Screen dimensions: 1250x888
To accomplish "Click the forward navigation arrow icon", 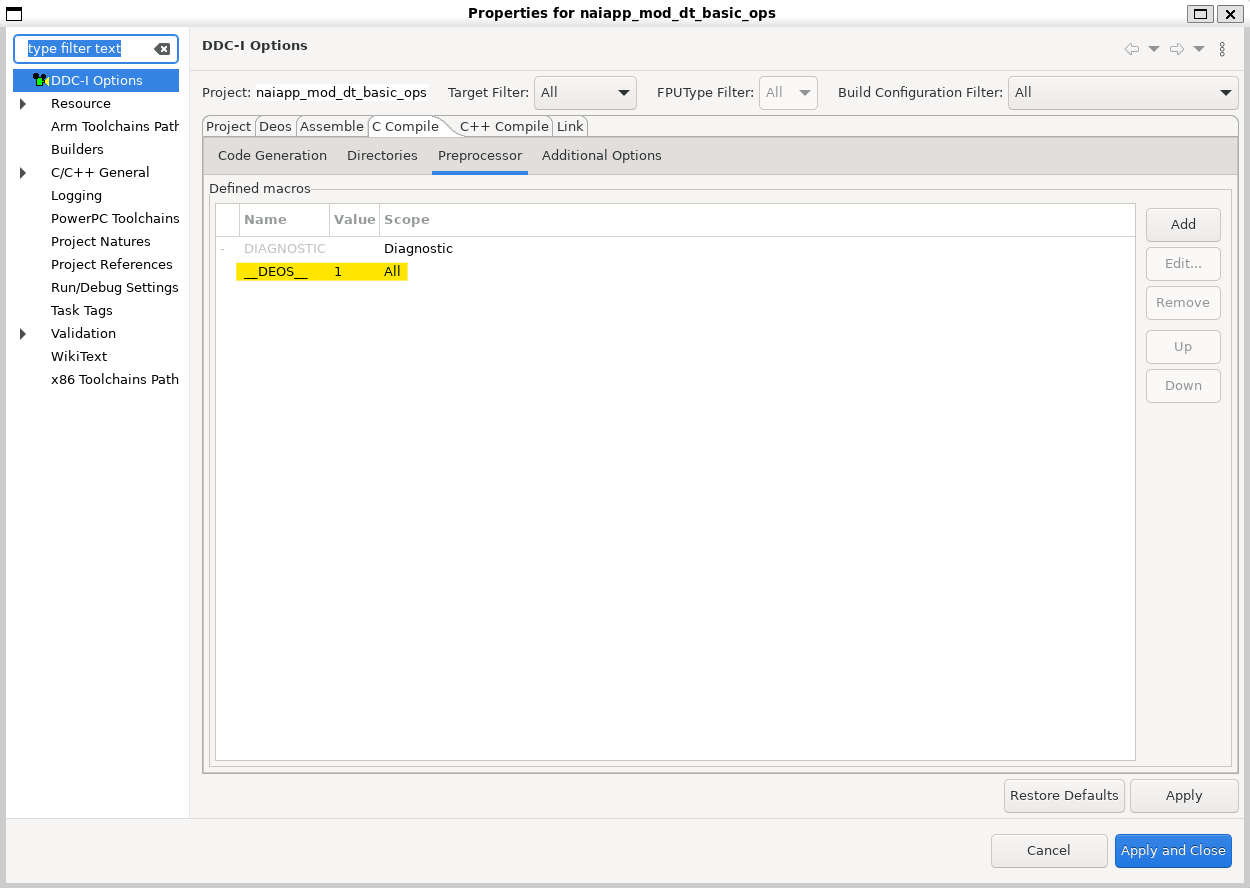I will coord(1177,49).
